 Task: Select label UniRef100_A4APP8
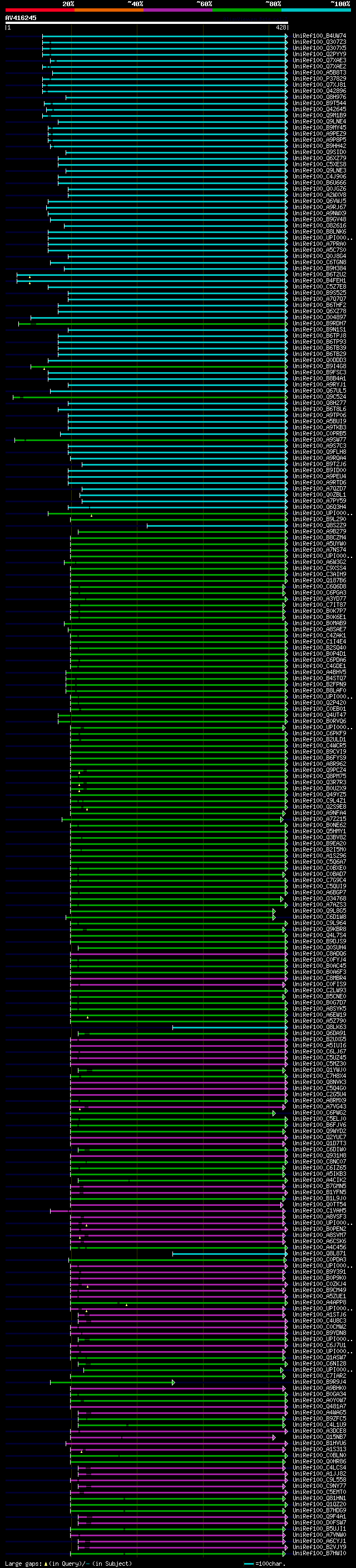click(319, 1302)
